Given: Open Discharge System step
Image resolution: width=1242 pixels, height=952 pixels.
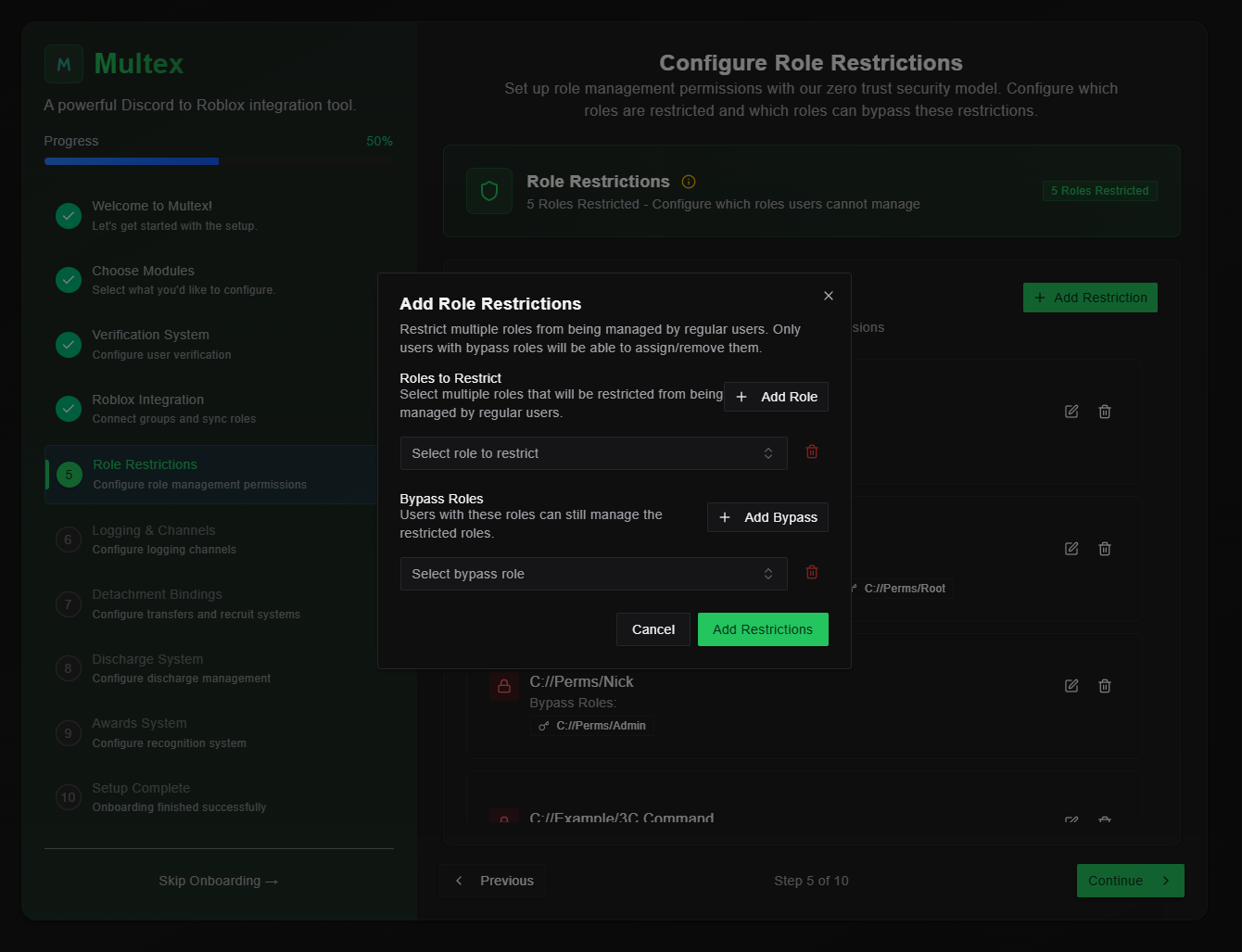Looking at the screenshot, I should tap(220, 668).
